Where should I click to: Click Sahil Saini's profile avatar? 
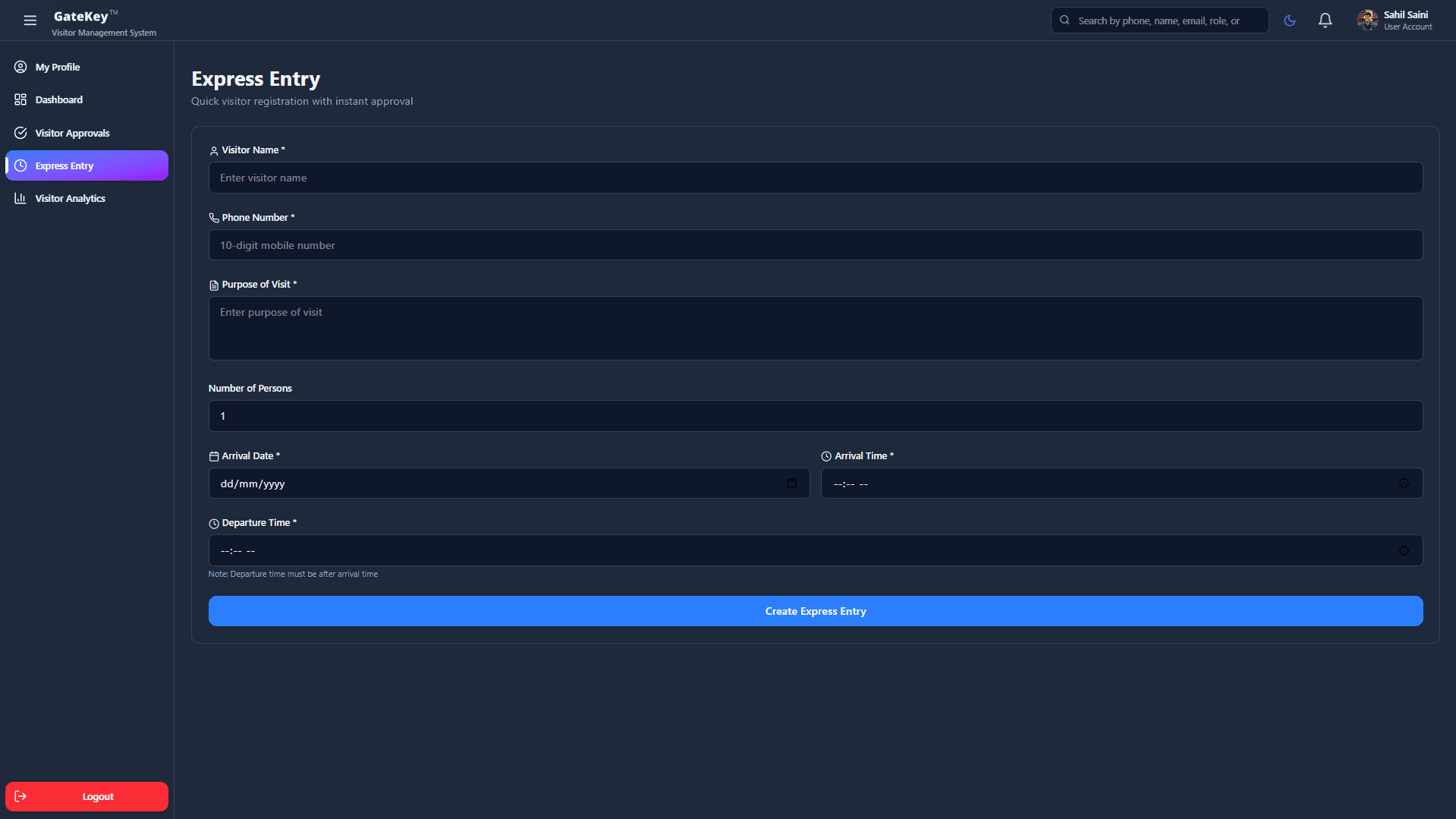click(x=1367, y=20)
